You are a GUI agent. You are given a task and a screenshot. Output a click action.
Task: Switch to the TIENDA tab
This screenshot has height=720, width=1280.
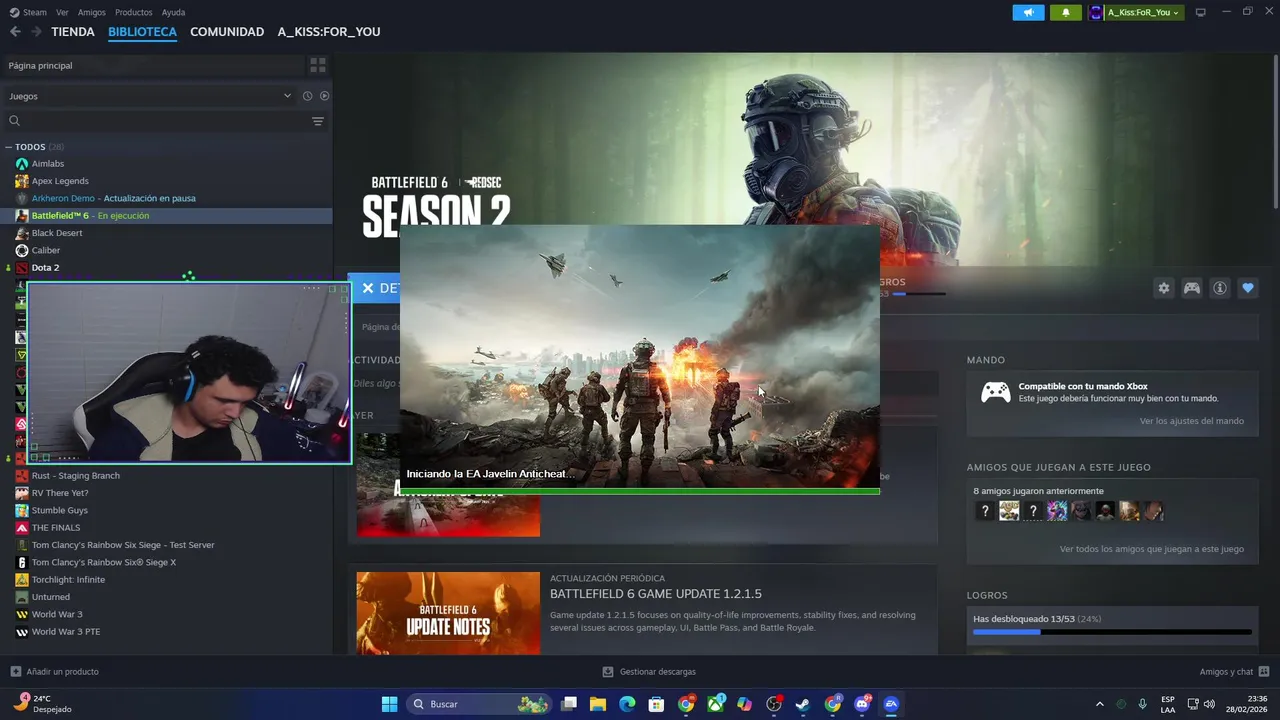coord(73,32)
